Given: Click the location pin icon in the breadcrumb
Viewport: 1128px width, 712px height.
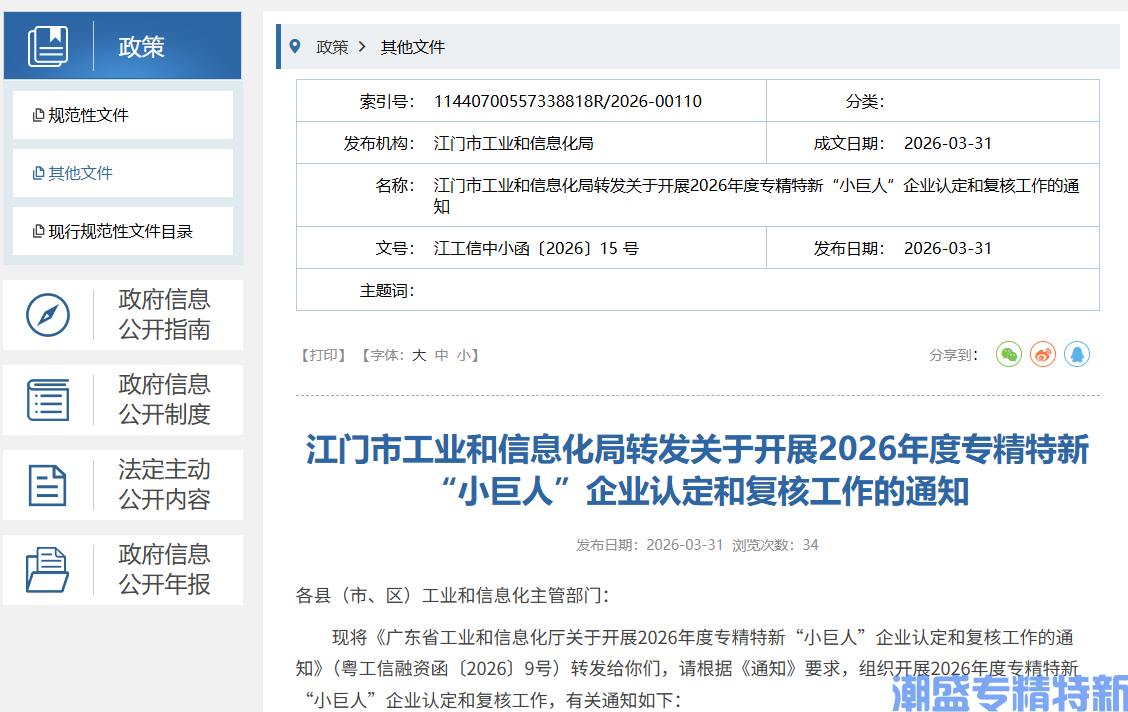Looking at the screenshot, I should pos(293,46).
